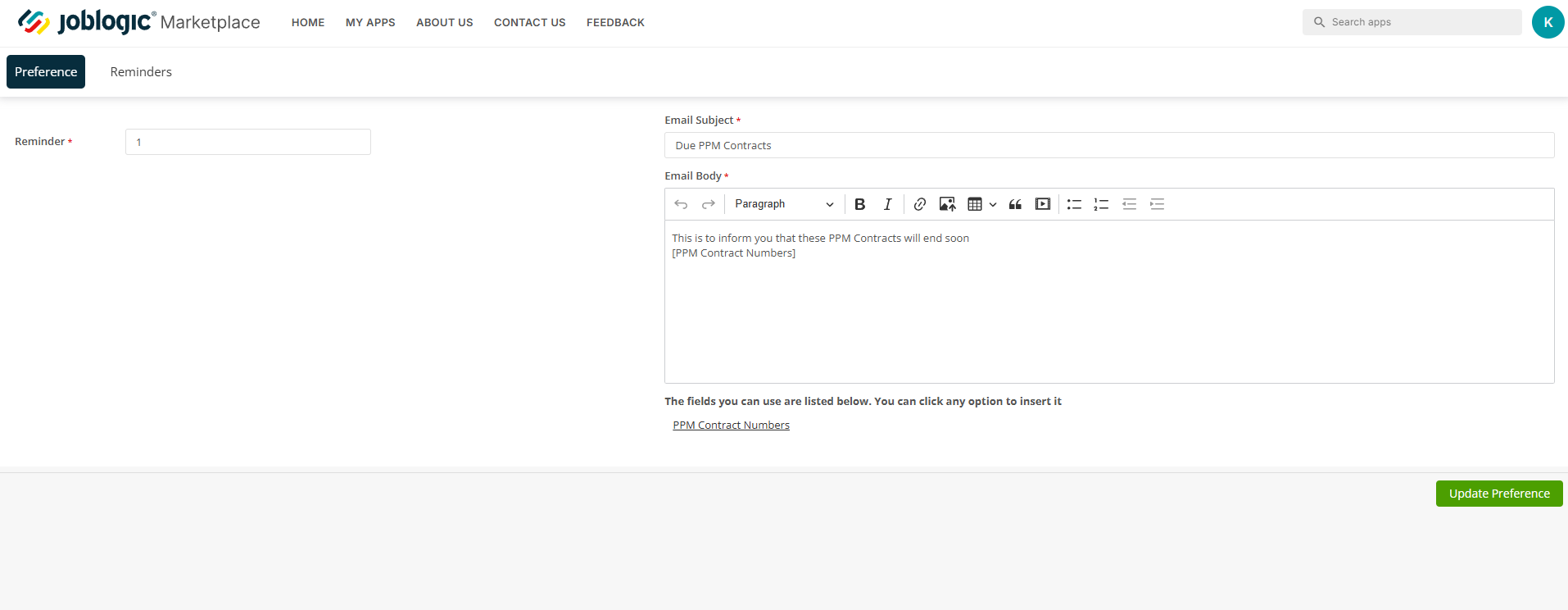Click the 'This is to inform you' line
Viewport: 1568px width, 610px height.
(x=820, y=239)
